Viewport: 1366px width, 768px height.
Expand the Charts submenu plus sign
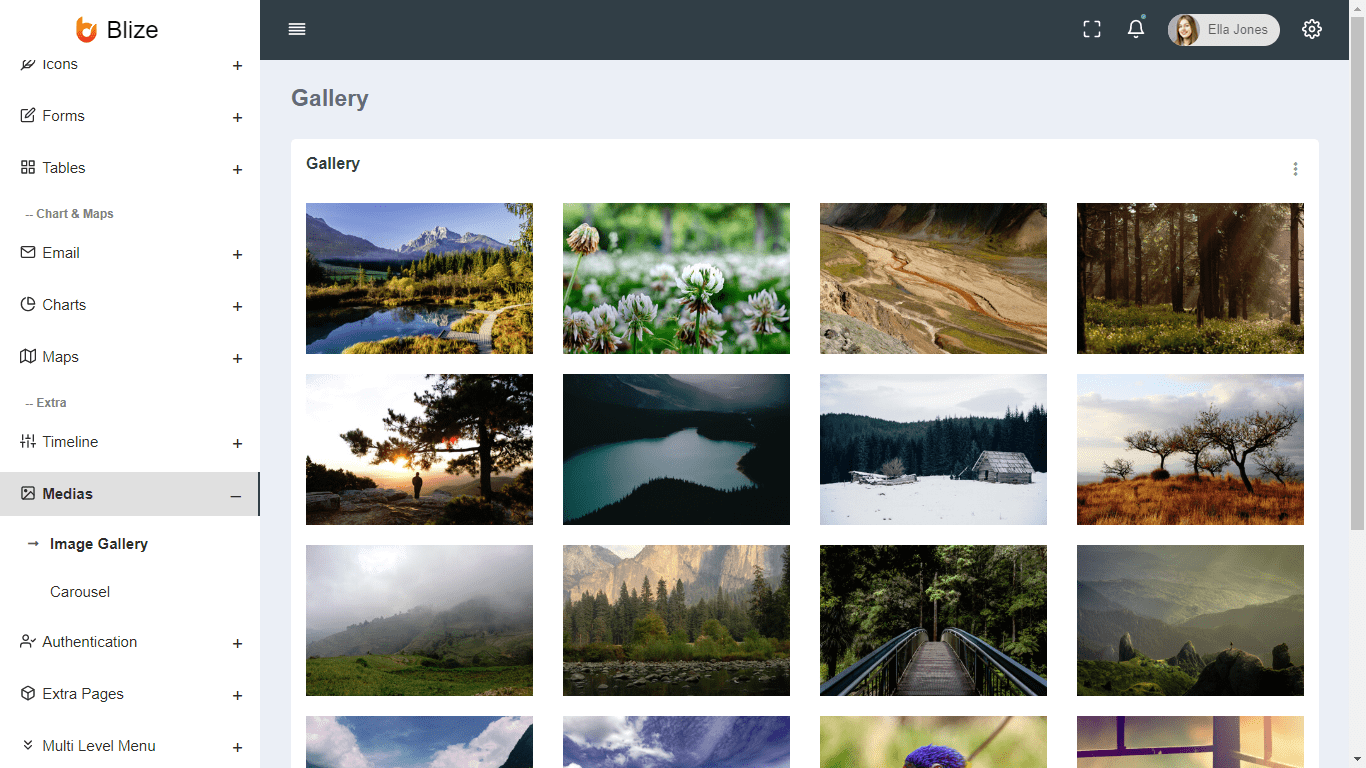(237, 307)
